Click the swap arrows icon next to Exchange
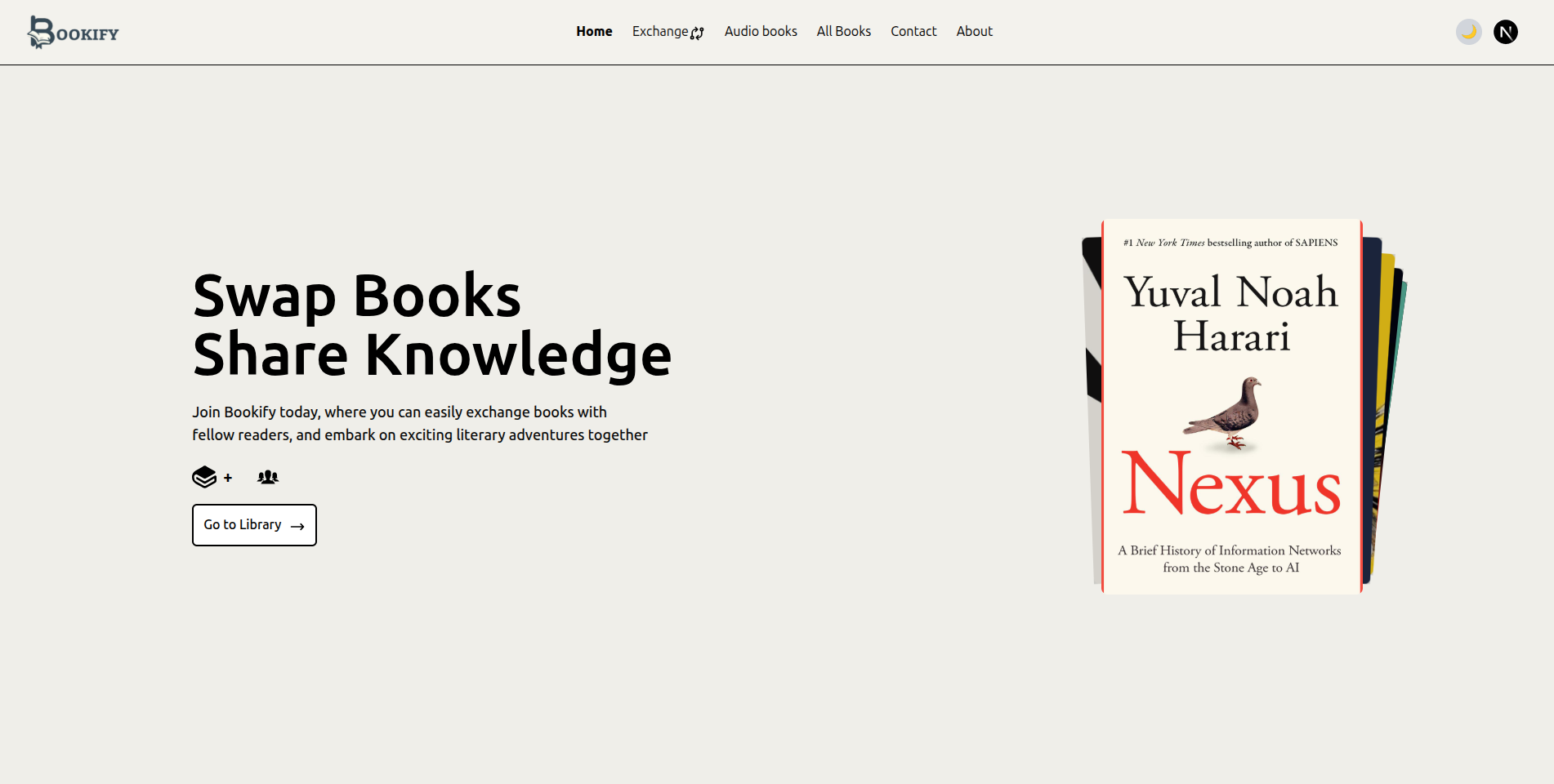Viewport: 1554px width, 784px height. click(x=697, y=33)
